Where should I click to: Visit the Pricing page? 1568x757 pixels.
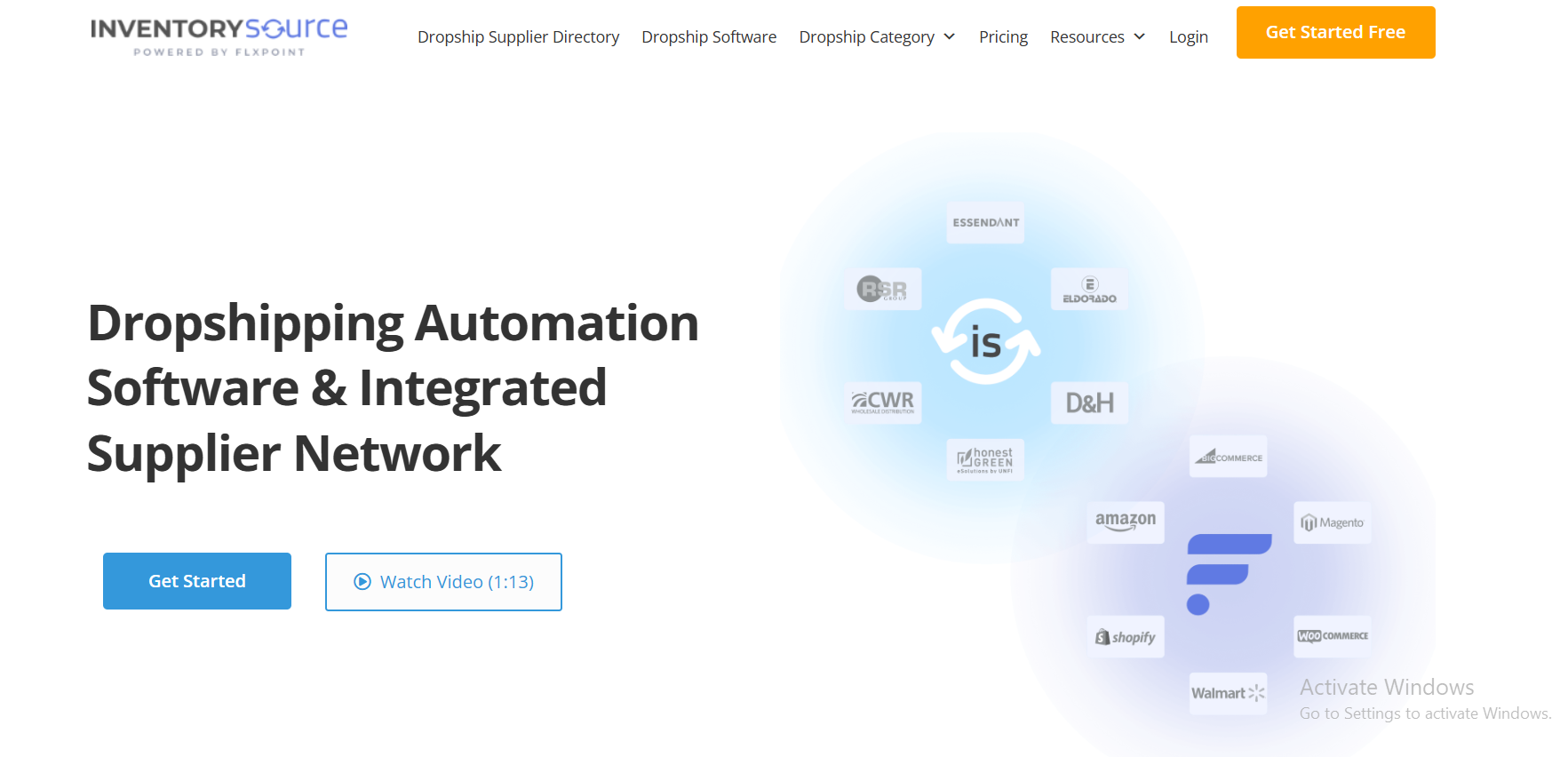1003,36
